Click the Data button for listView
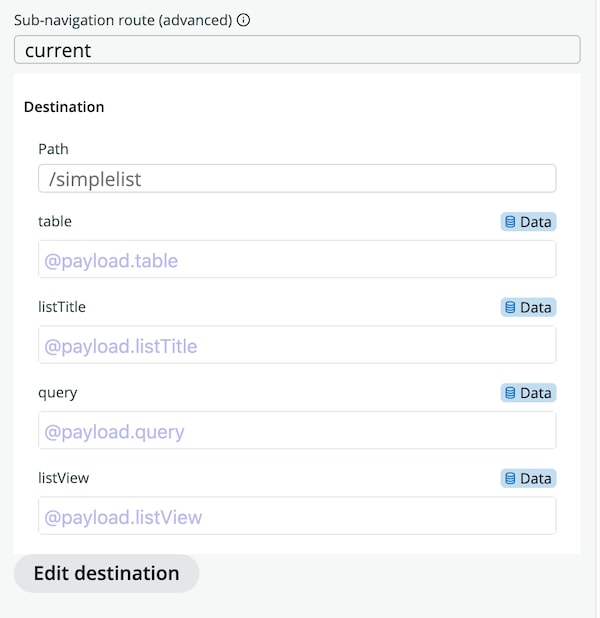Viewport: 600px width, 618px height. click(x=528, y=478)
